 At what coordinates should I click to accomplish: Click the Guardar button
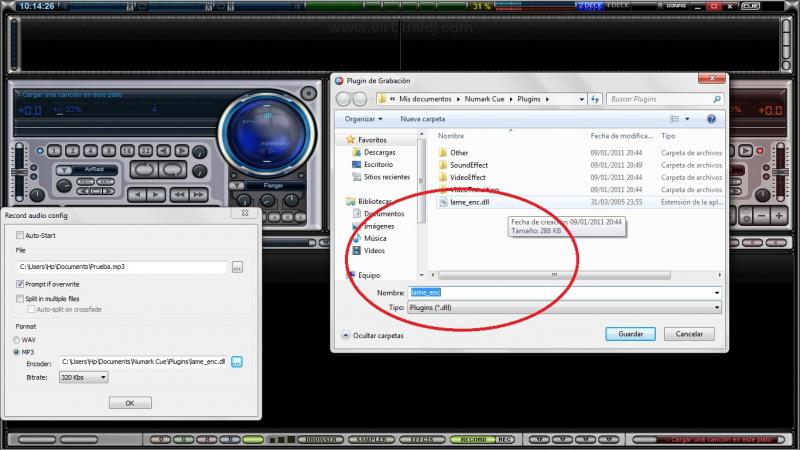631,334
